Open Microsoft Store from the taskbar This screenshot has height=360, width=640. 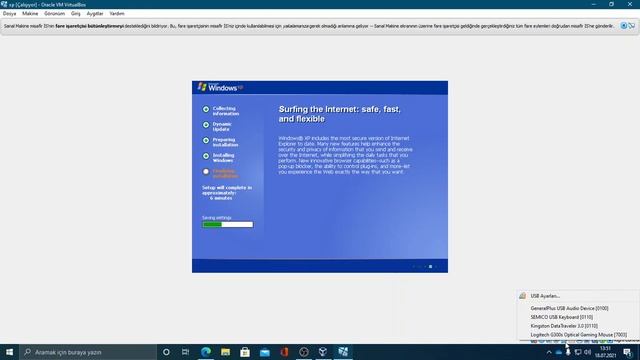[245, 352]
